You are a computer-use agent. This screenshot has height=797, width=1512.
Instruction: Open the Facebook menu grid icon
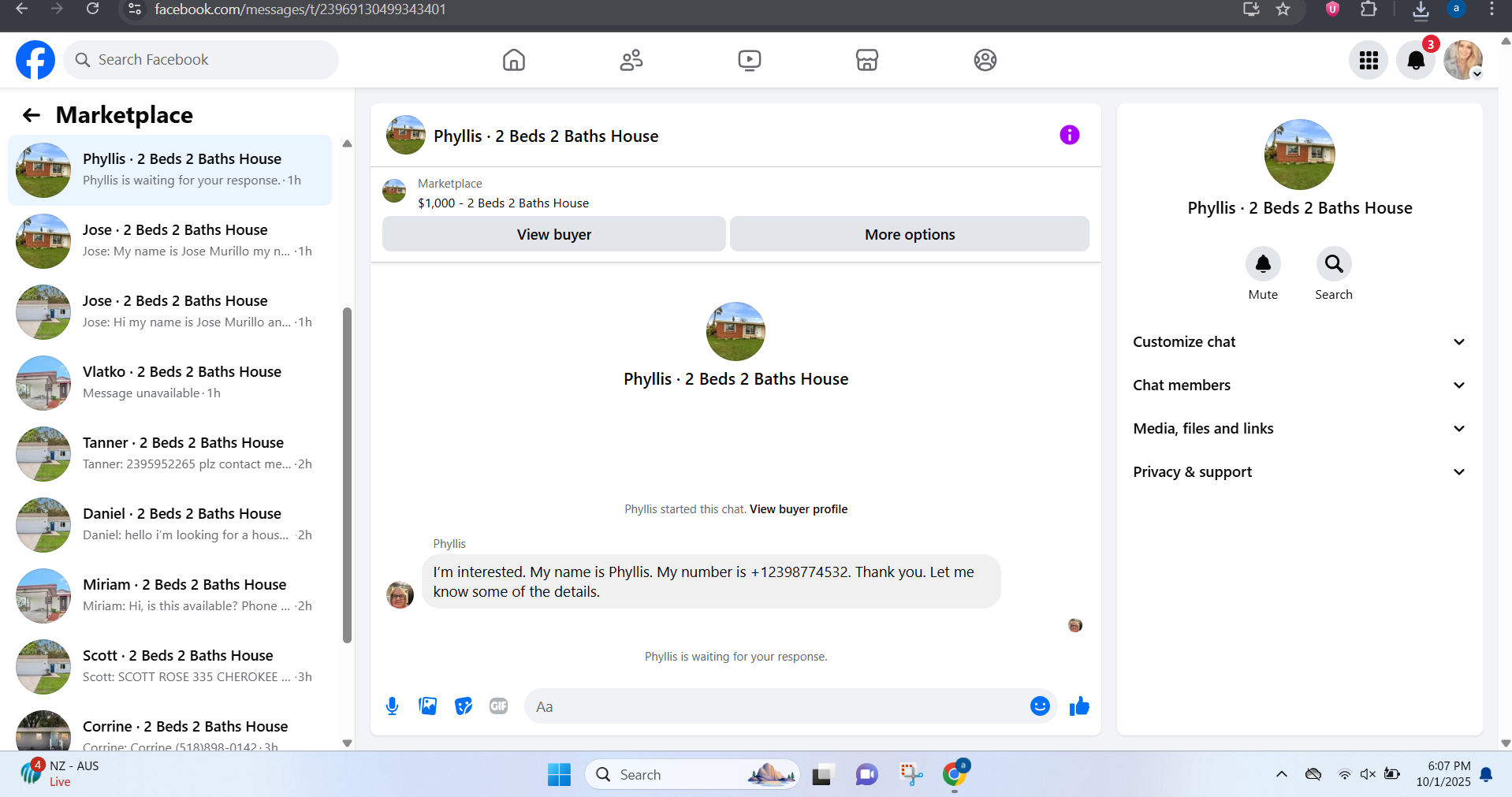(1369, 60)
